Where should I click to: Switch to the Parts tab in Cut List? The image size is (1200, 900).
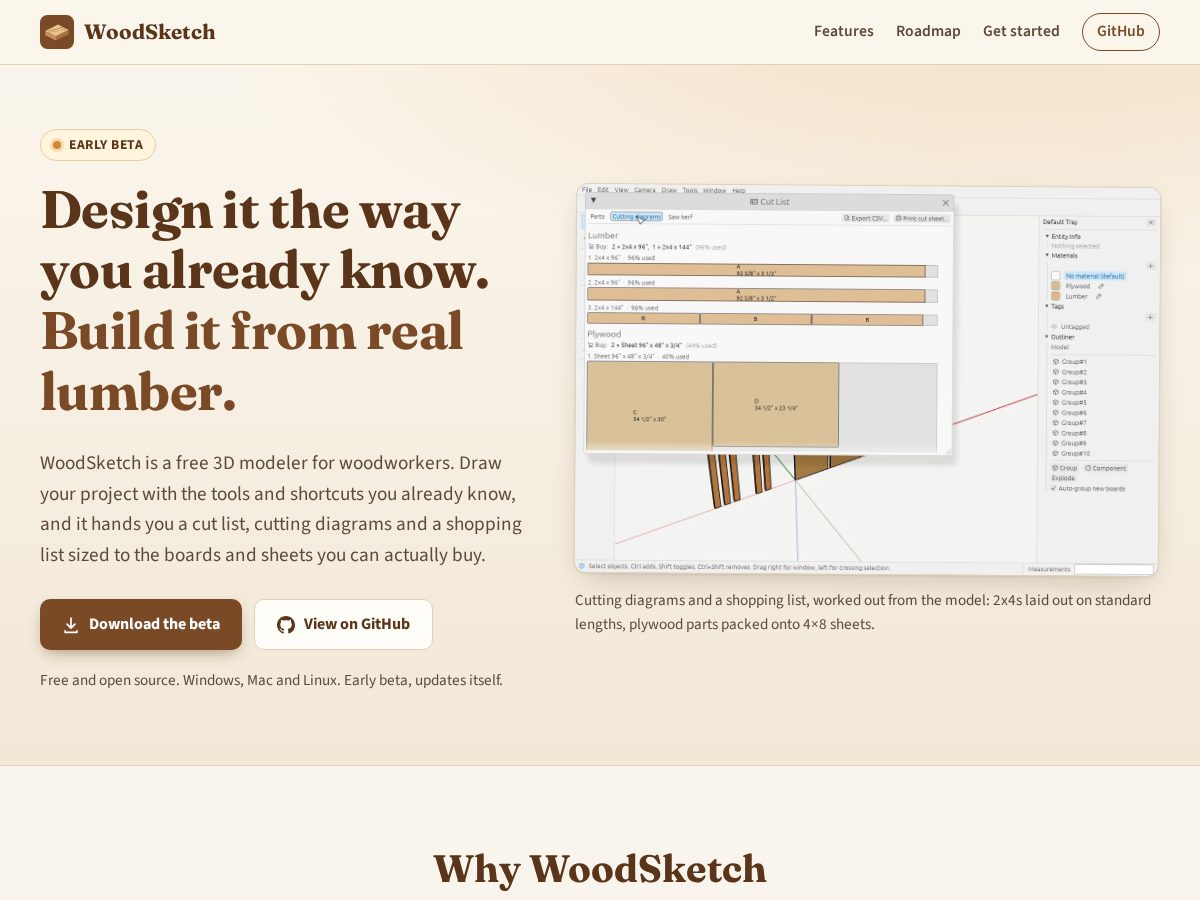pos(597,217)
